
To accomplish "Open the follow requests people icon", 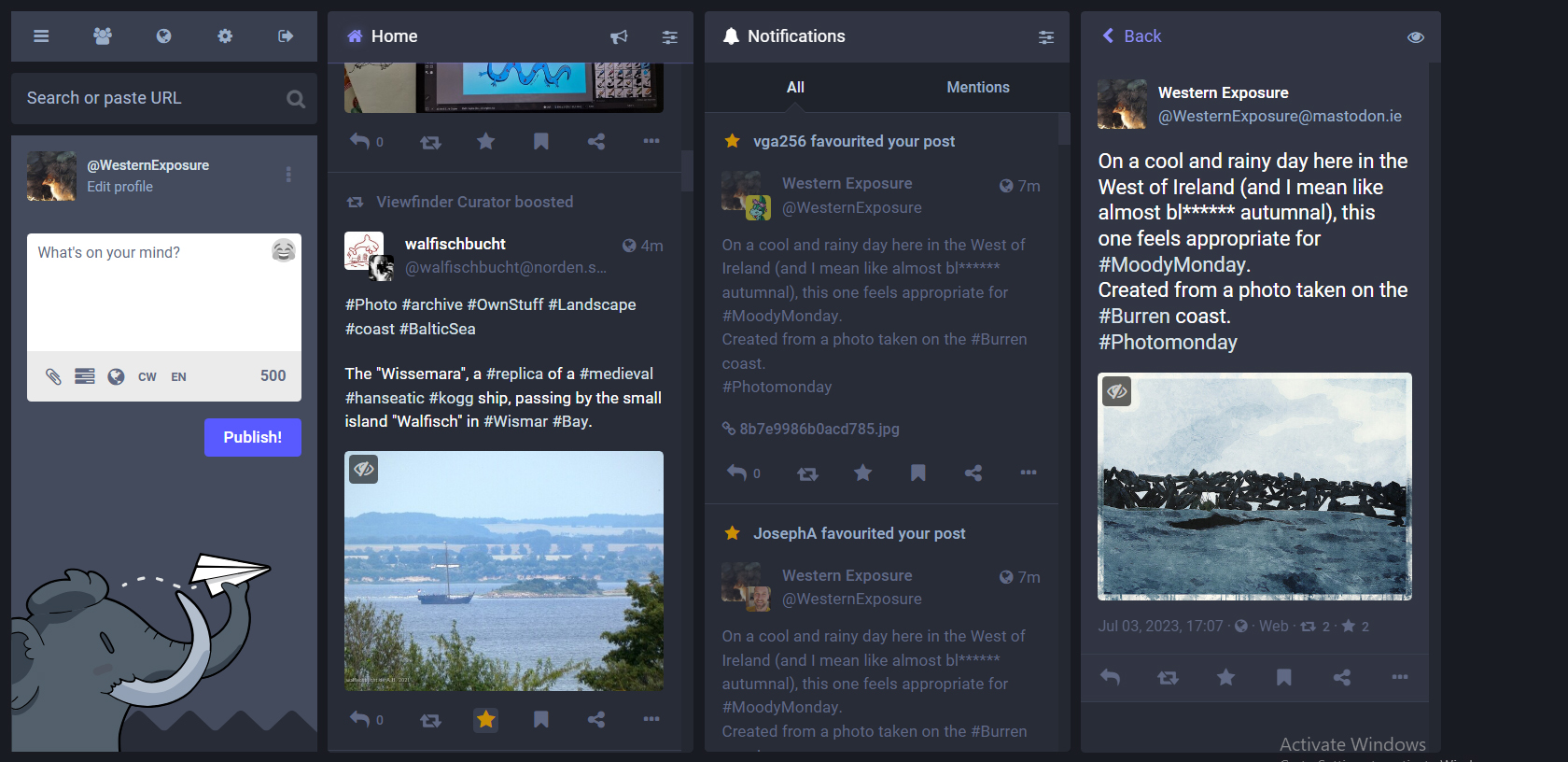I will click(x=103, y=36).
